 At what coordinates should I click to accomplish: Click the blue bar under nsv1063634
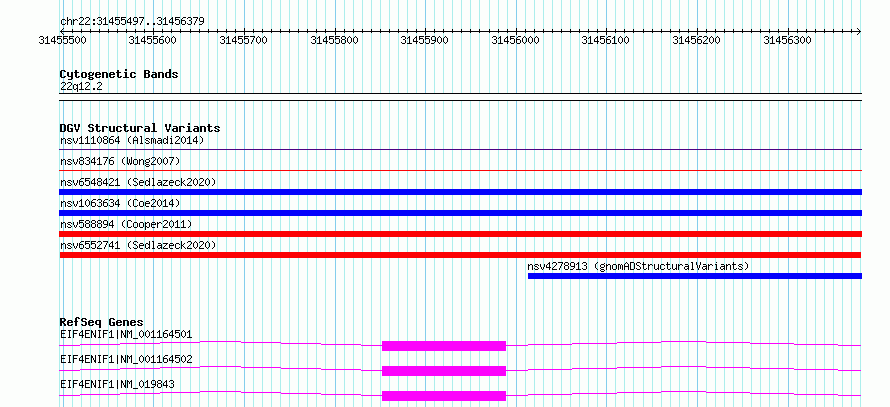click(460, 213)
